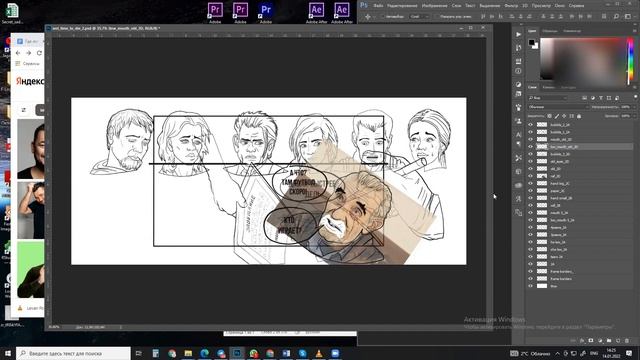Toggle layer filtering on/off switch
The height and width of the screenshot is (360, 640).
[x=636, y=97]
